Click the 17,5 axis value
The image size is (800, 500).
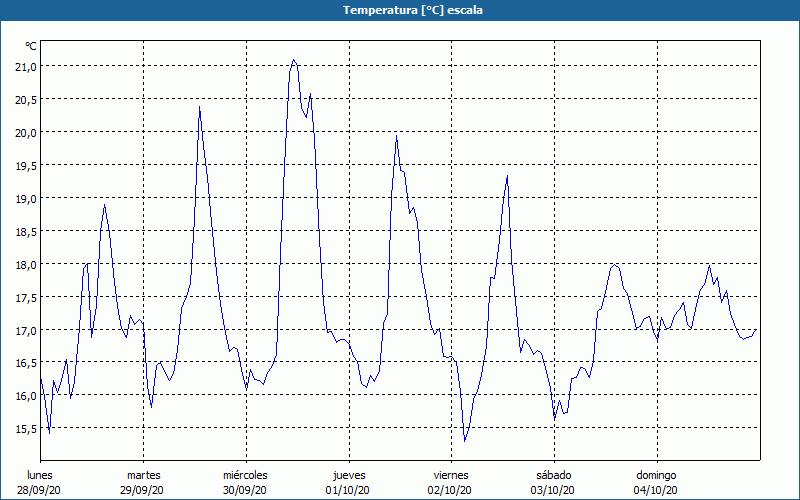tap(26, 297)
